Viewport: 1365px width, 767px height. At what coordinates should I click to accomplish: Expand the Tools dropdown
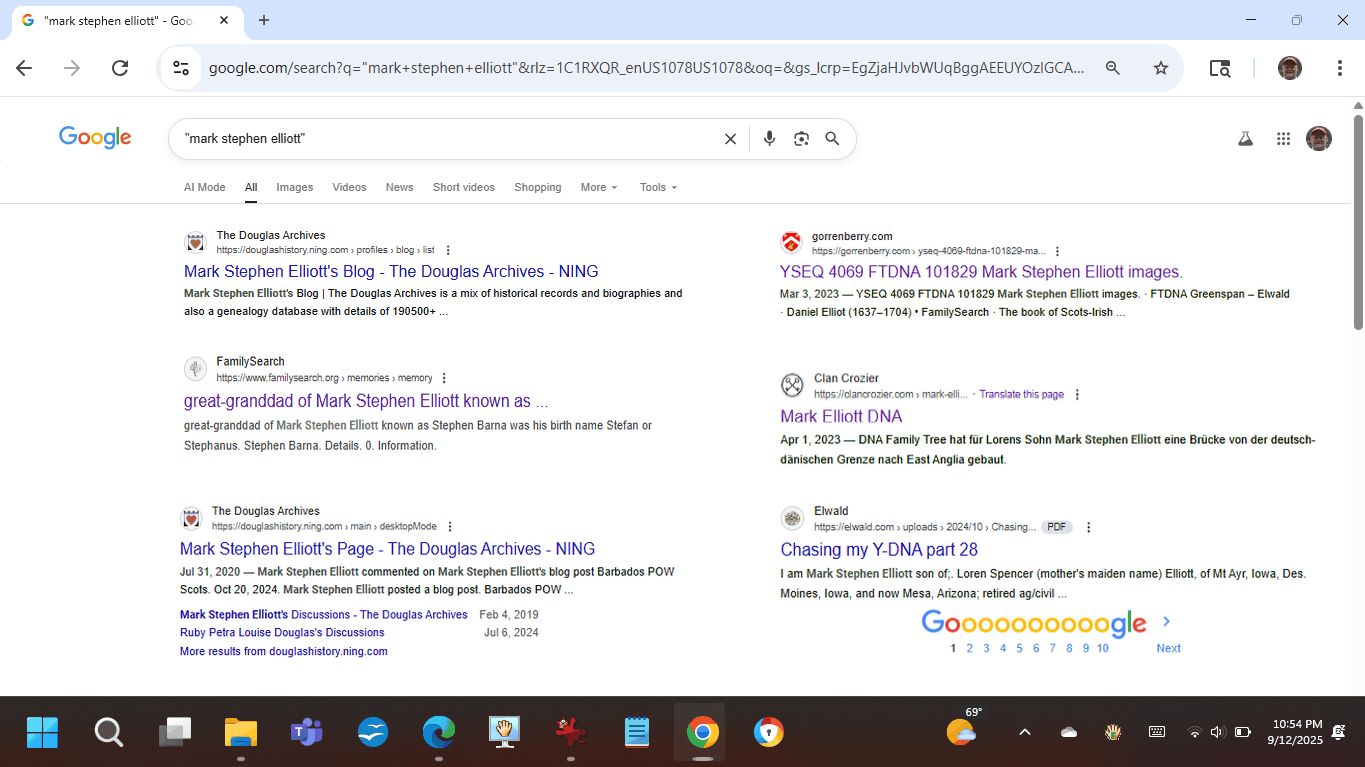(658, 187)
